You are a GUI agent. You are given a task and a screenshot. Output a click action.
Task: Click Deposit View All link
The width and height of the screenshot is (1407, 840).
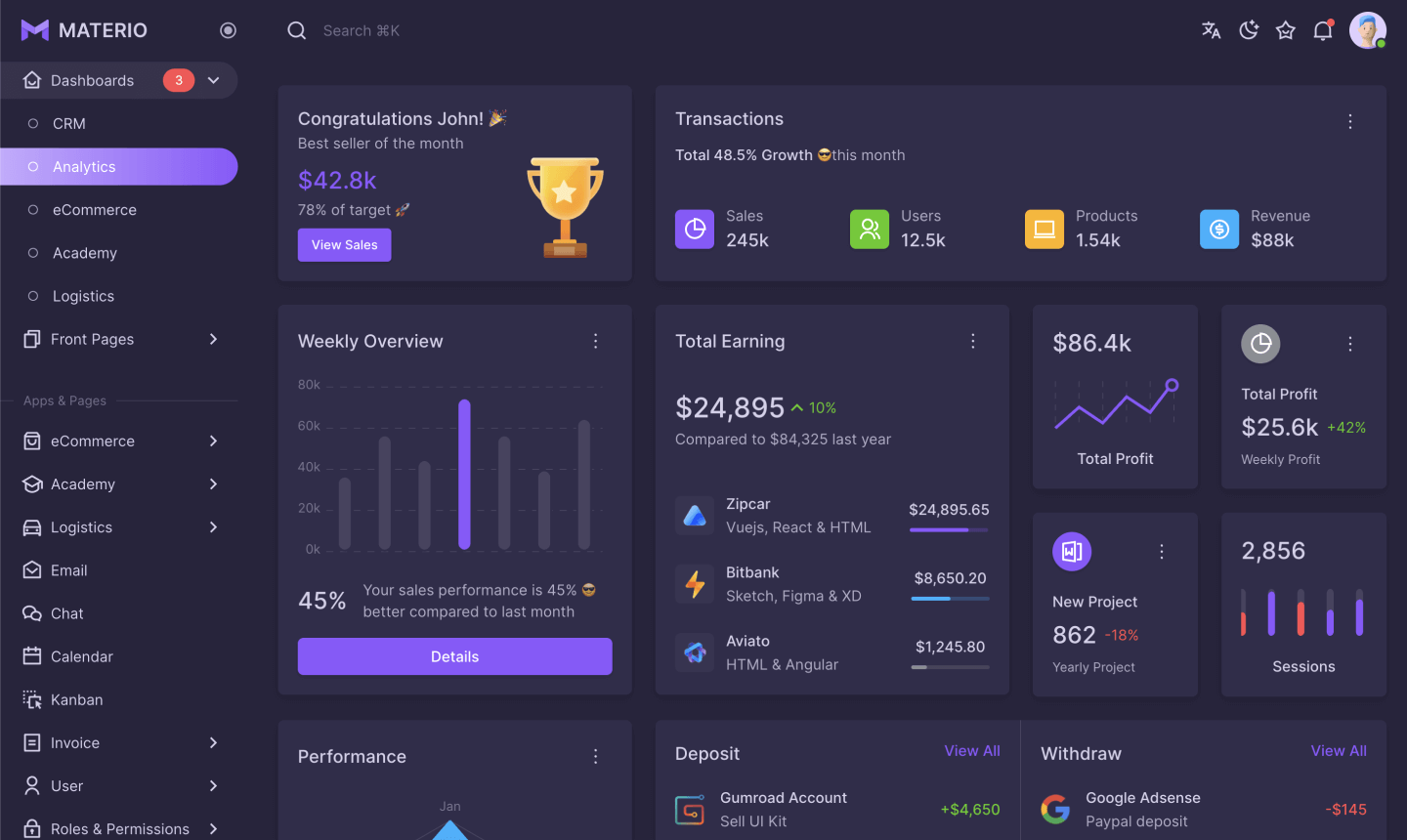point(971,750)
